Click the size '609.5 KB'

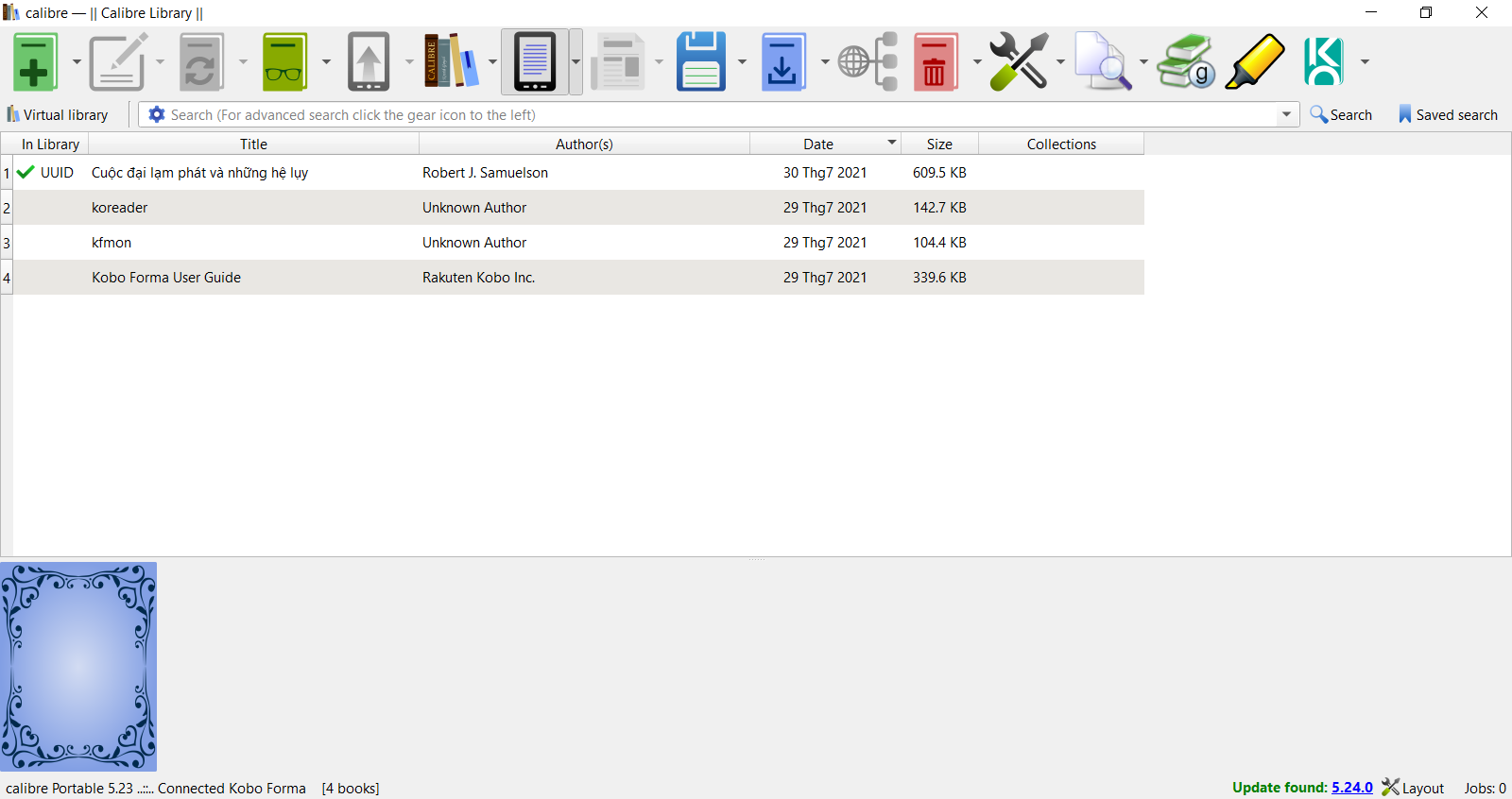point(939,172)
